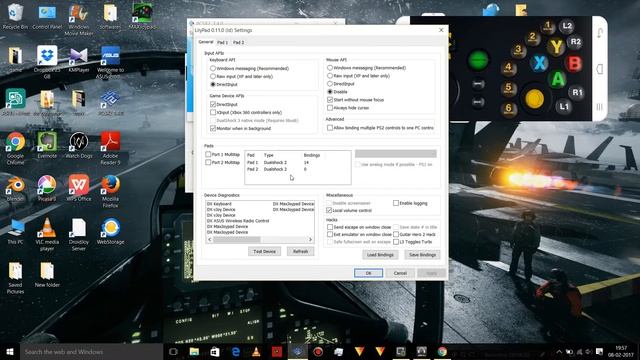The image size is (640, 360).
Task: Launch VLC media player desktop shortcut
Action: click(x=47, y=234)
